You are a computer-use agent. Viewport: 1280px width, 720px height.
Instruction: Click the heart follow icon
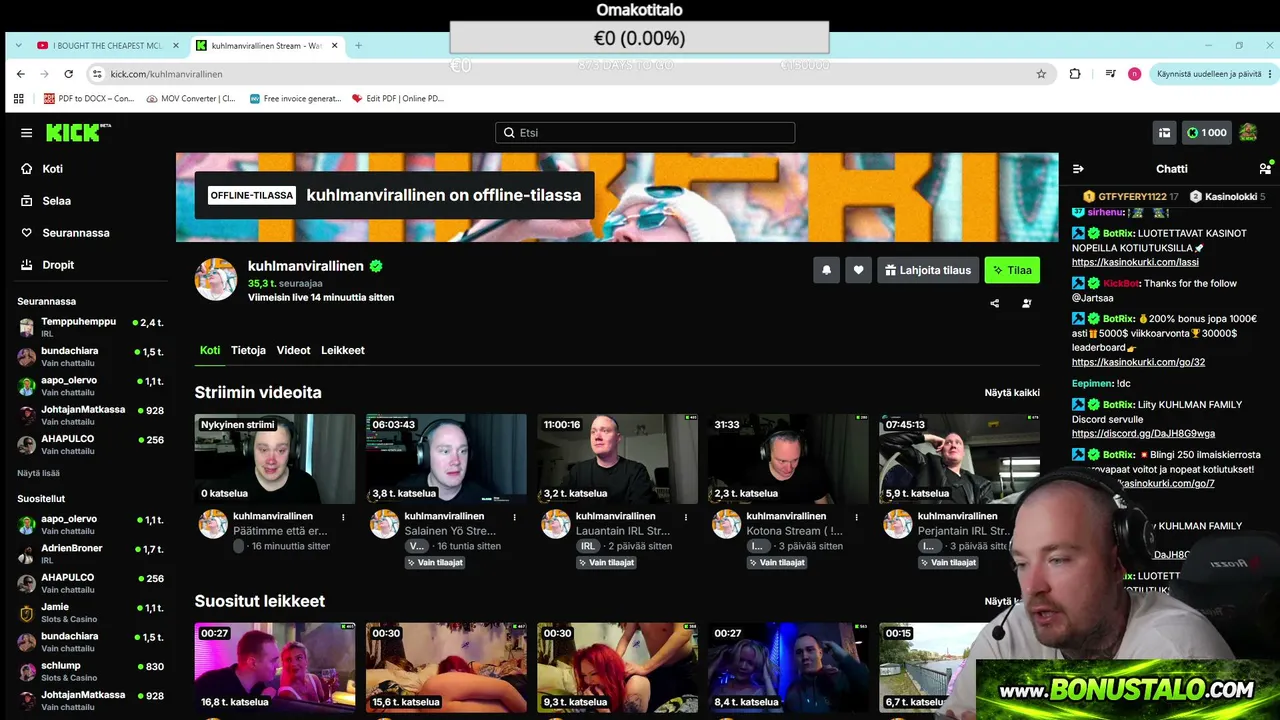click(x=858, y=270)
